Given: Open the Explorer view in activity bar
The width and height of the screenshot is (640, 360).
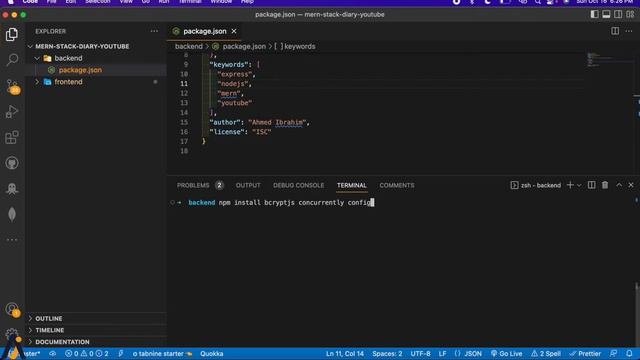Looking at the screenshot, I should (x=12, y=35).
